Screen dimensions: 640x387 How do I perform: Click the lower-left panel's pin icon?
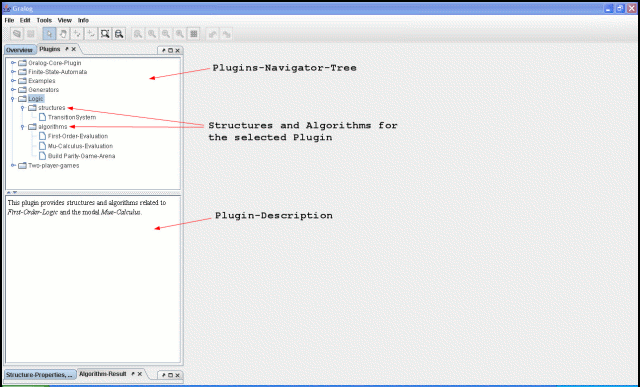tap(164, 375)
